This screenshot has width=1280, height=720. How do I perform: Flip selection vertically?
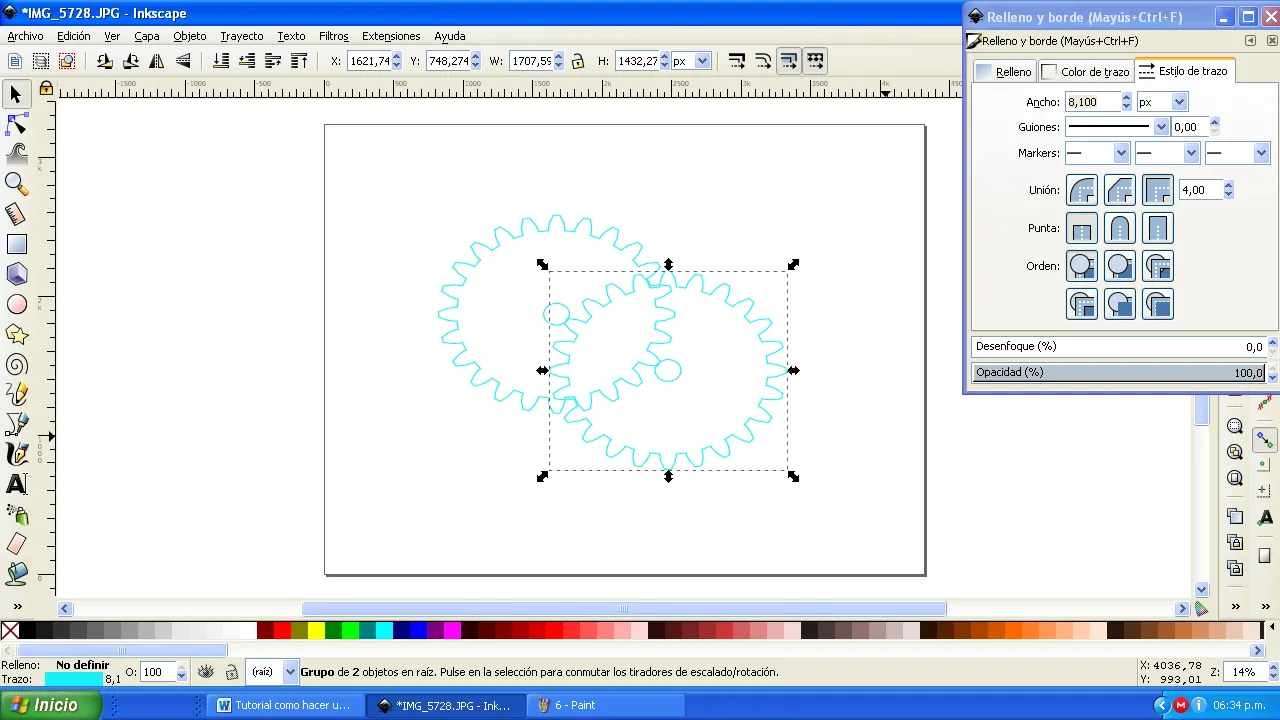click(x=183, y=61)
